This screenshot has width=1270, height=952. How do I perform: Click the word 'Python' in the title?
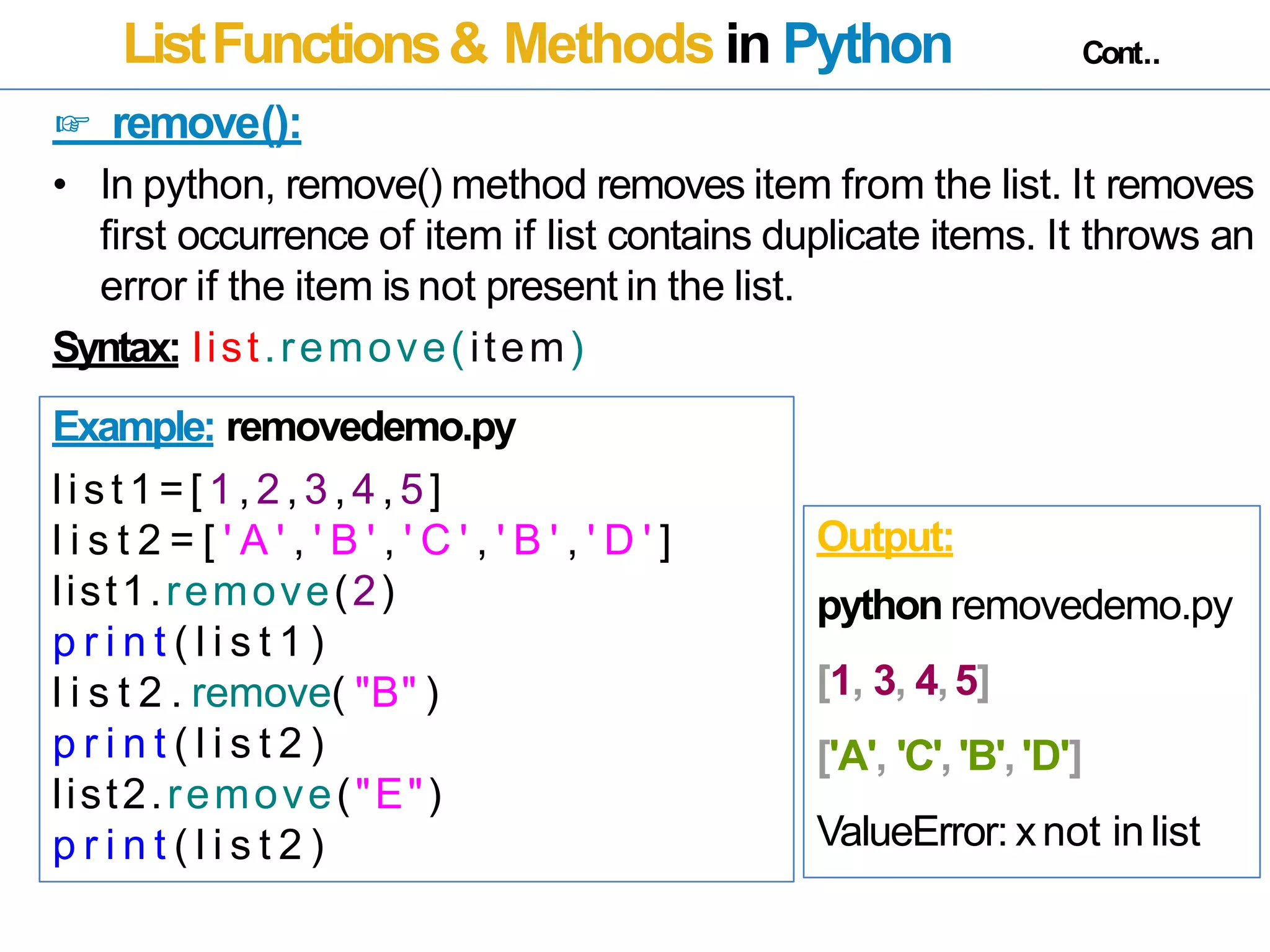click(x=867, y=47)
